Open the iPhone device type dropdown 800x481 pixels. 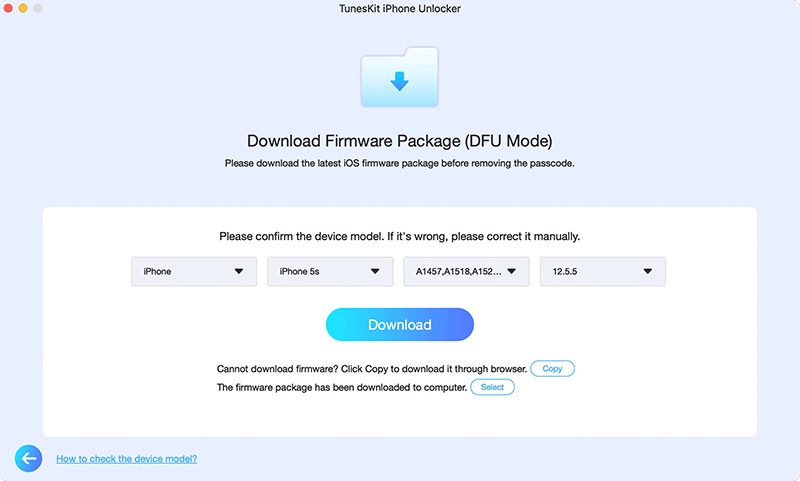tap(193, 271)
